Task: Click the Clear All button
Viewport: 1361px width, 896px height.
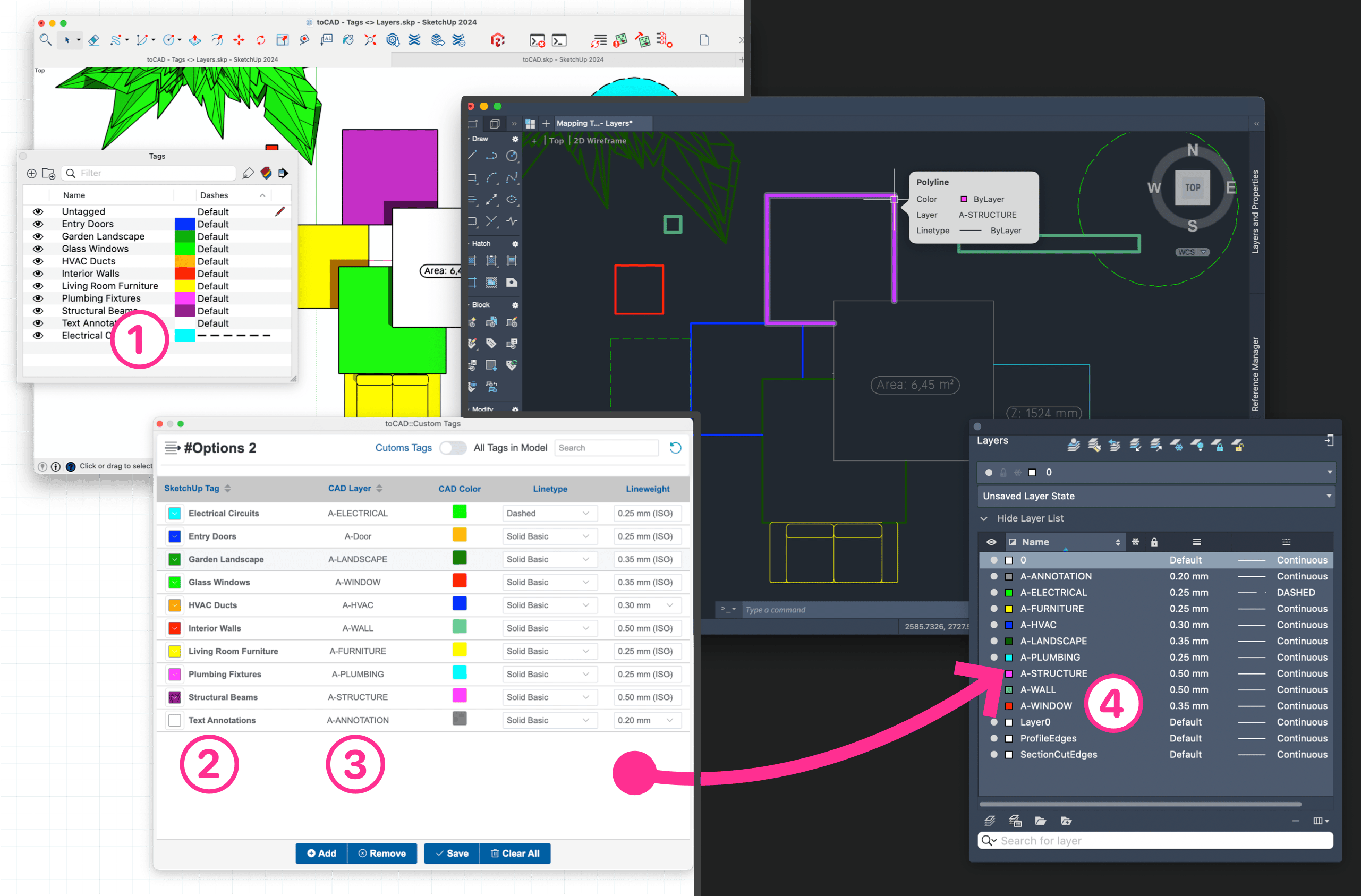Action: [x=515, y=853]
